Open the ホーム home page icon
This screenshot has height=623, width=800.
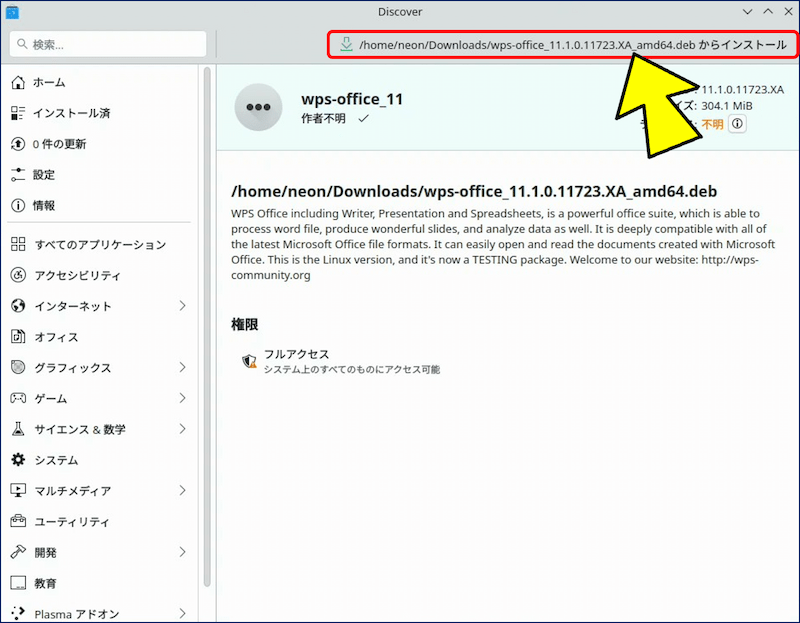click(x=18, y=82)
